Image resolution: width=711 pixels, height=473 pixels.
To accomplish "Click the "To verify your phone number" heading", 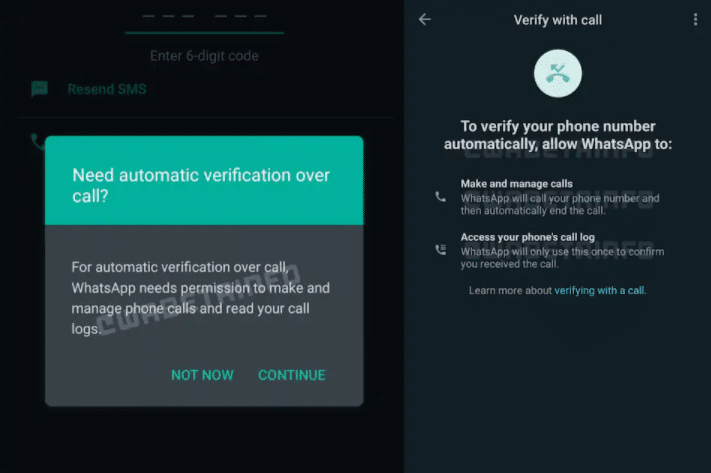I will click(x=558, y=135).
